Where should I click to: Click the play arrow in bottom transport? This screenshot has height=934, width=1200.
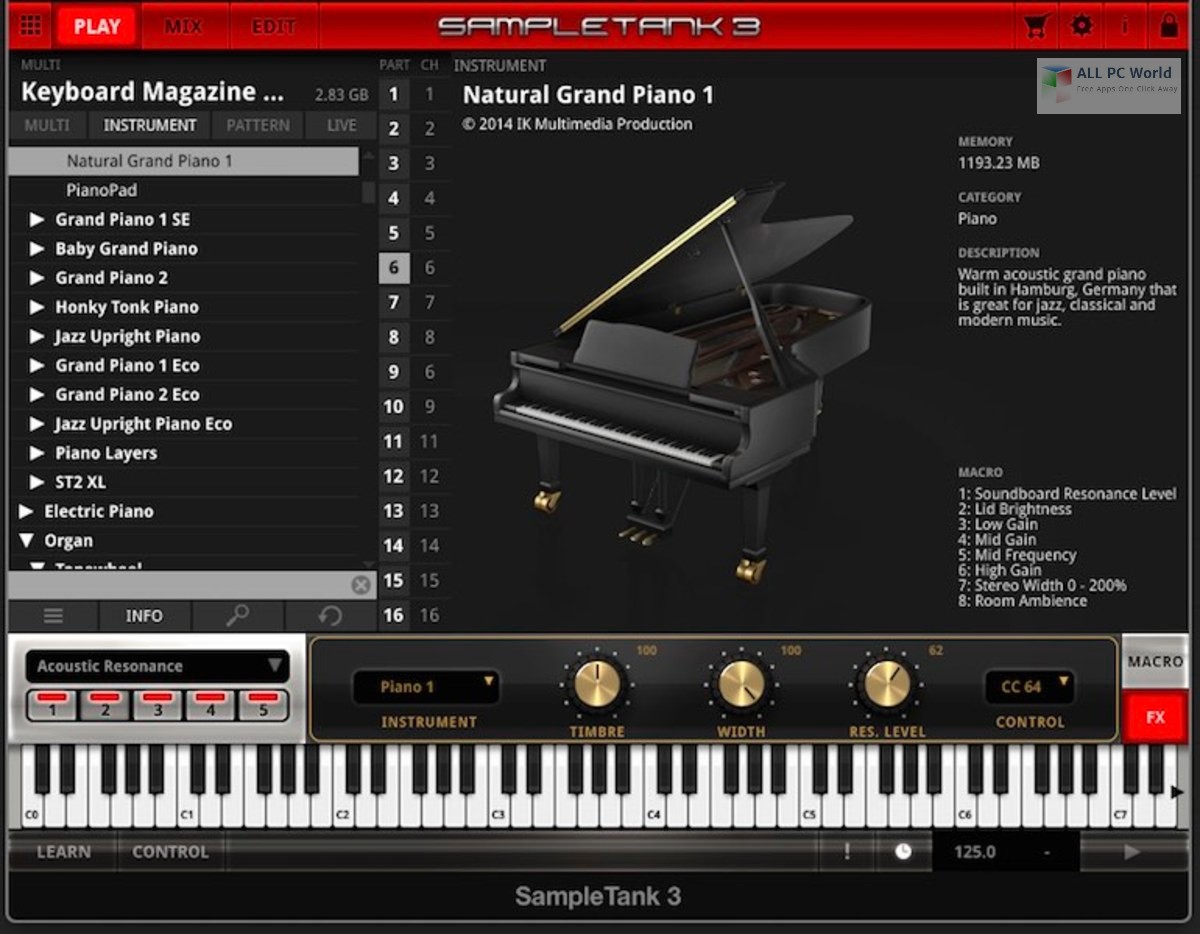[1131, 852]
